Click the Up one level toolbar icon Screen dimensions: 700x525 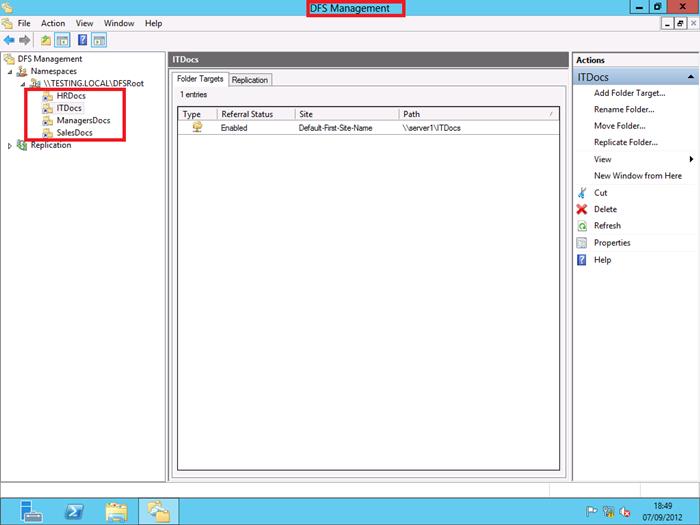tap(46, 41)
